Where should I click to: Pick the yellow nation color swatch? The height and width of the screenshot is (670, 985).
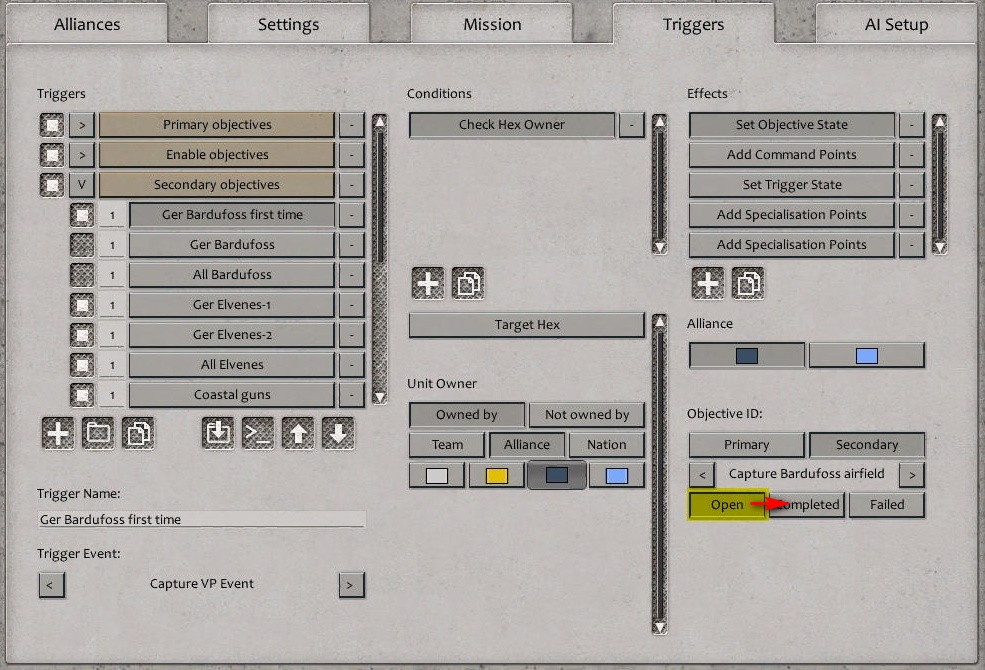tap(496, 474)
